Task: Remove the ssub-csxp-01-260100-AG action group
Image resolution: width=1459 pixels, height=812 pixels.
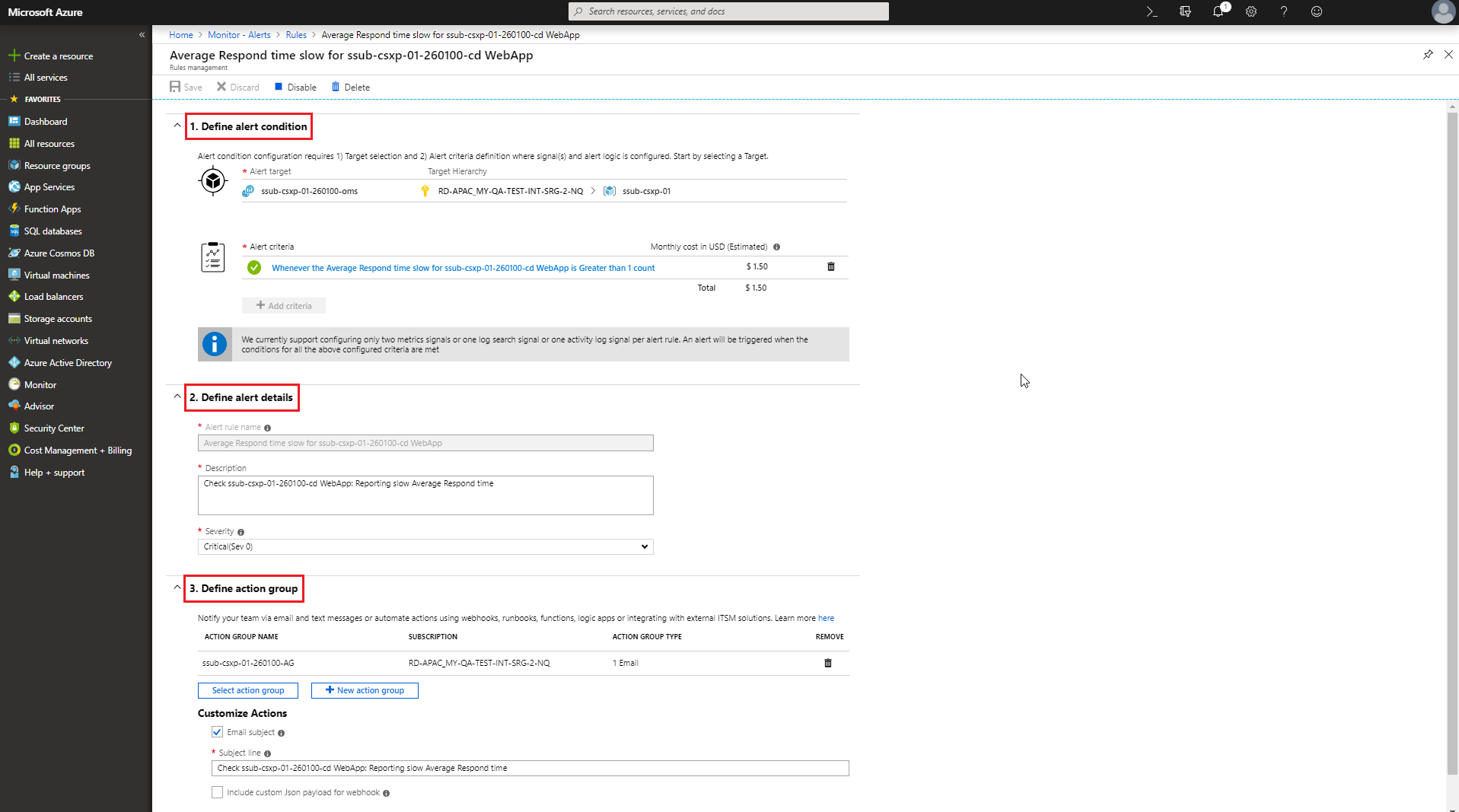Action: click(828, 663)
